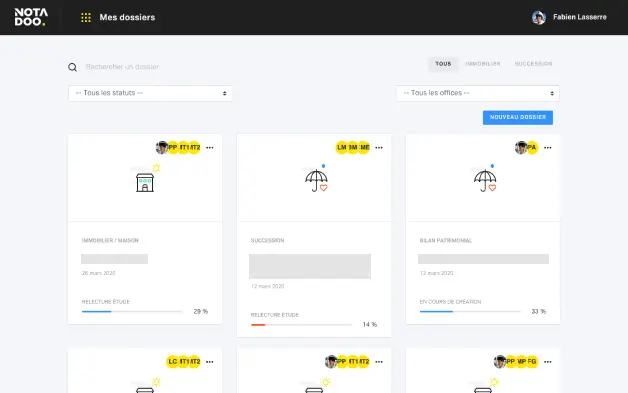The height and width of the screenshot is (393, 628).
Task: Select the TOUS filter tab
Action: (x=443, y=64)
